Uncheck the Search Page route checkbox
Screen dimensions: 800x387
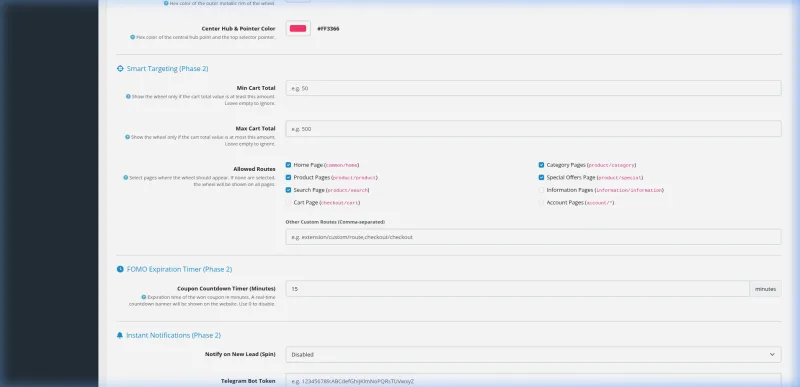[288, 190]
